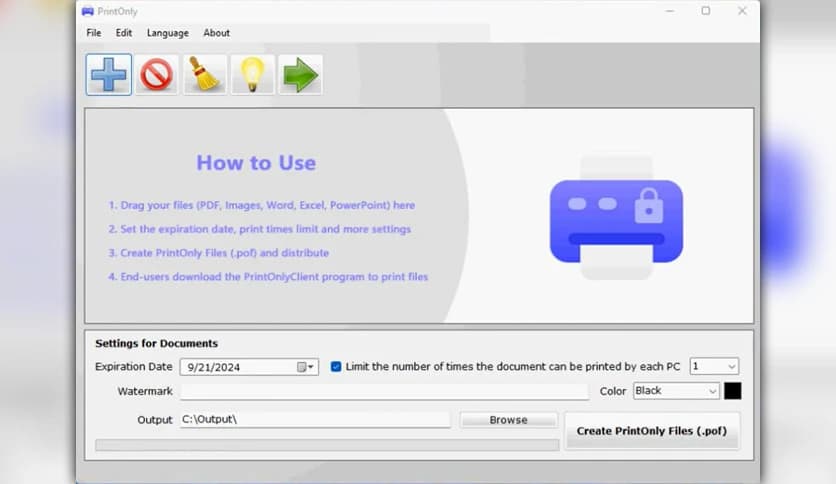Click the PrintOnly app icon in title bar
Image resolution: width=836 pixels, height=484 pixels.
tap(88, 11)
